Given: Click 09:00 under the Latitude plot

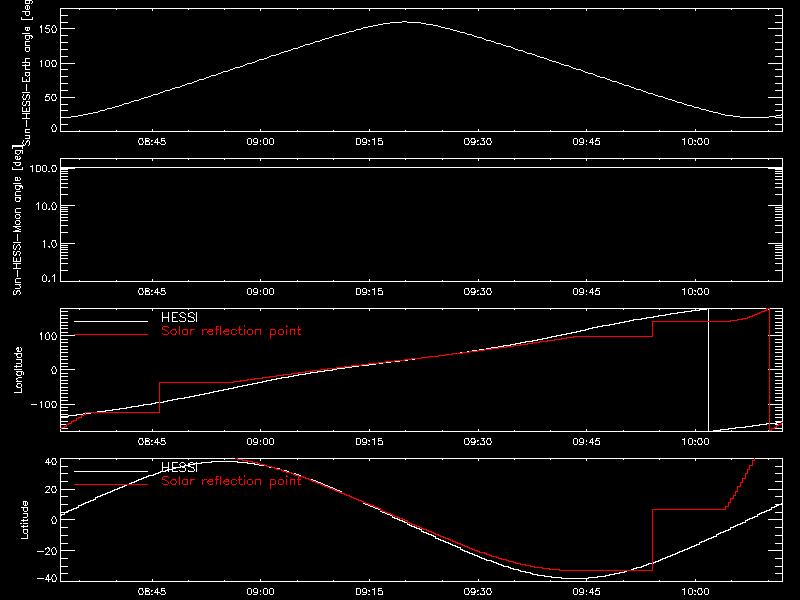Looking at the screenshot, I should (x=260, y=592).
